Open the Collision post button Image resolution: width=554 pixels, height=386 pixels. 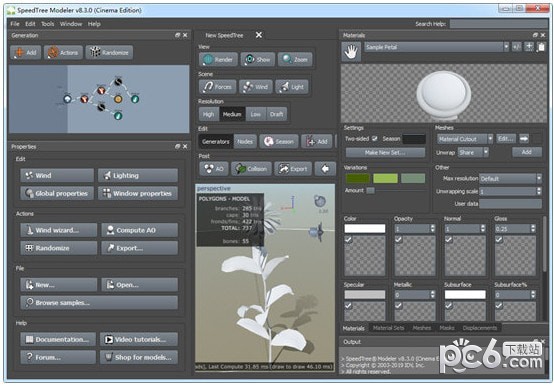pos(251,169)
